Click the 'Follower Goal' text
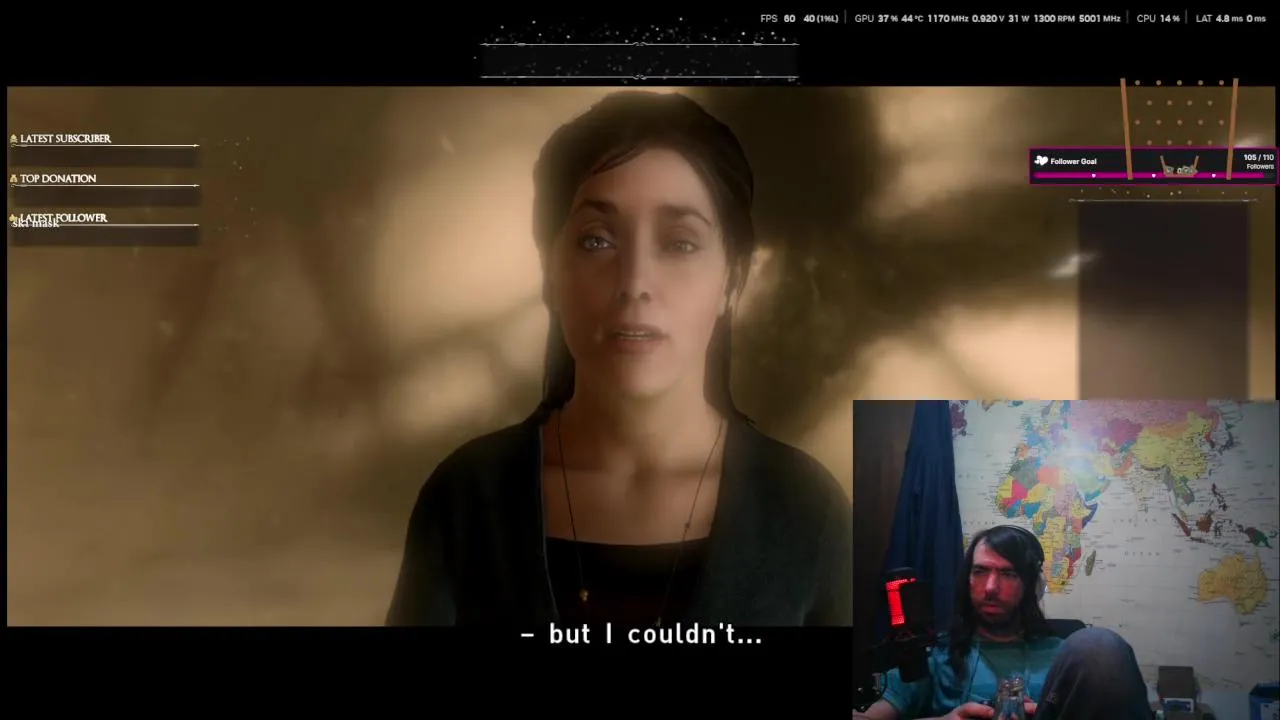The width and height of the screenshot is (1280, 720). pos(1073,161)
